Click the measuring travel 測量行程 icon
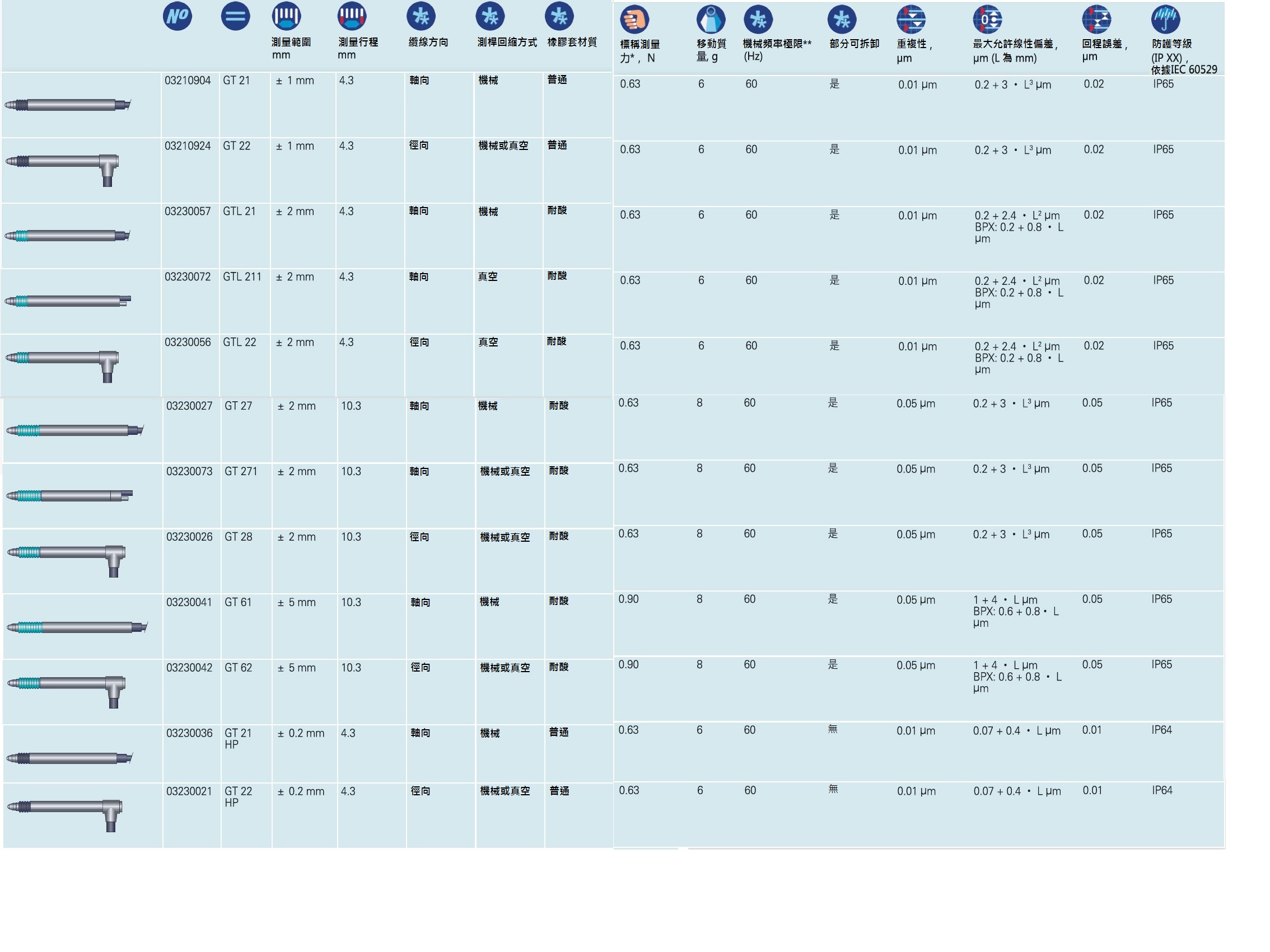Screen dimensions: 1270x952 (x=352, y=16)
